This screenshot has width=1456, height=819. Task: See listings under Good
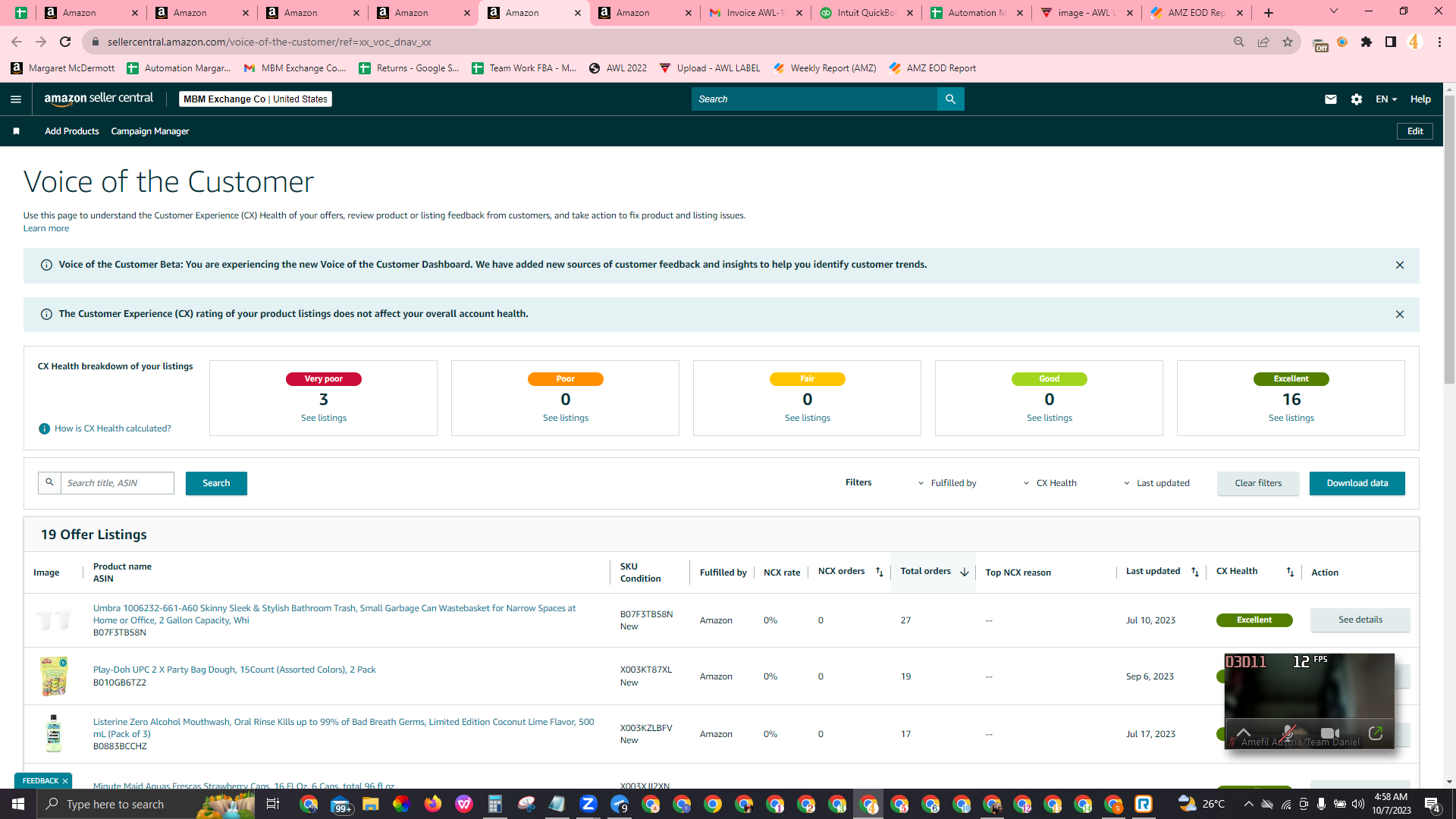point(1050,418)
